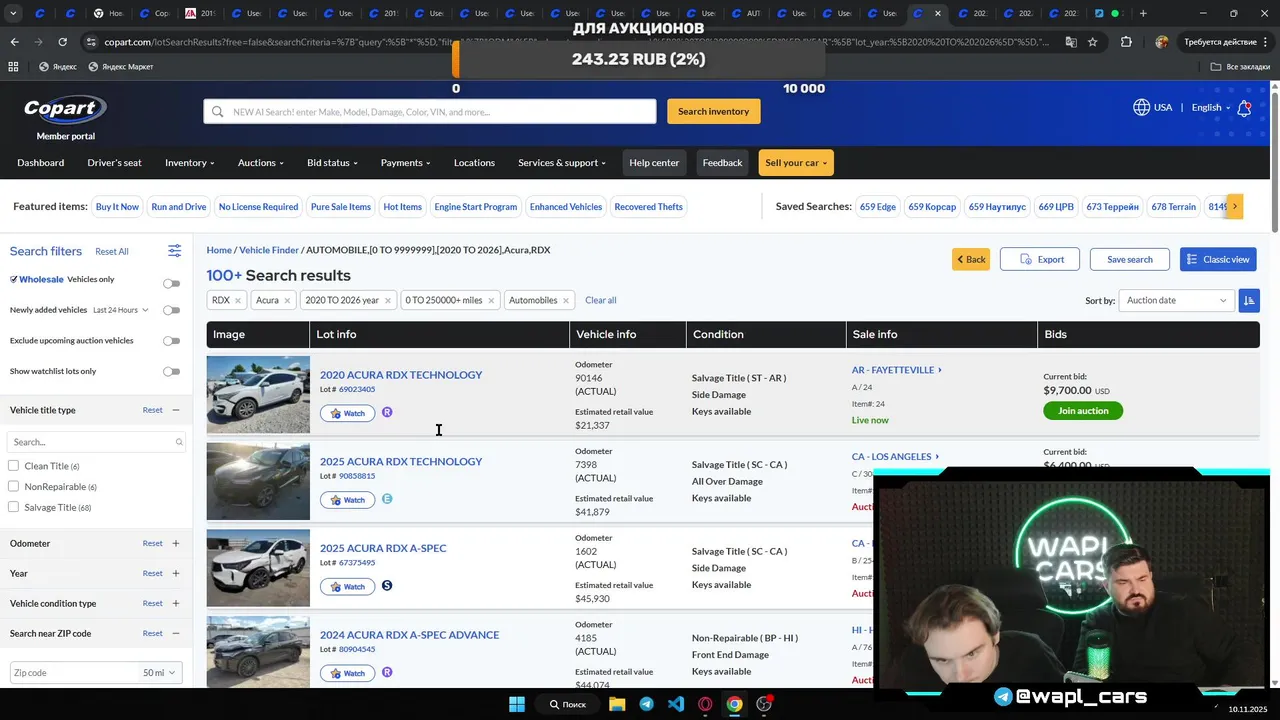Toggle sort order icon button
1280x720 pixels.
click(x=1249, y=300)
